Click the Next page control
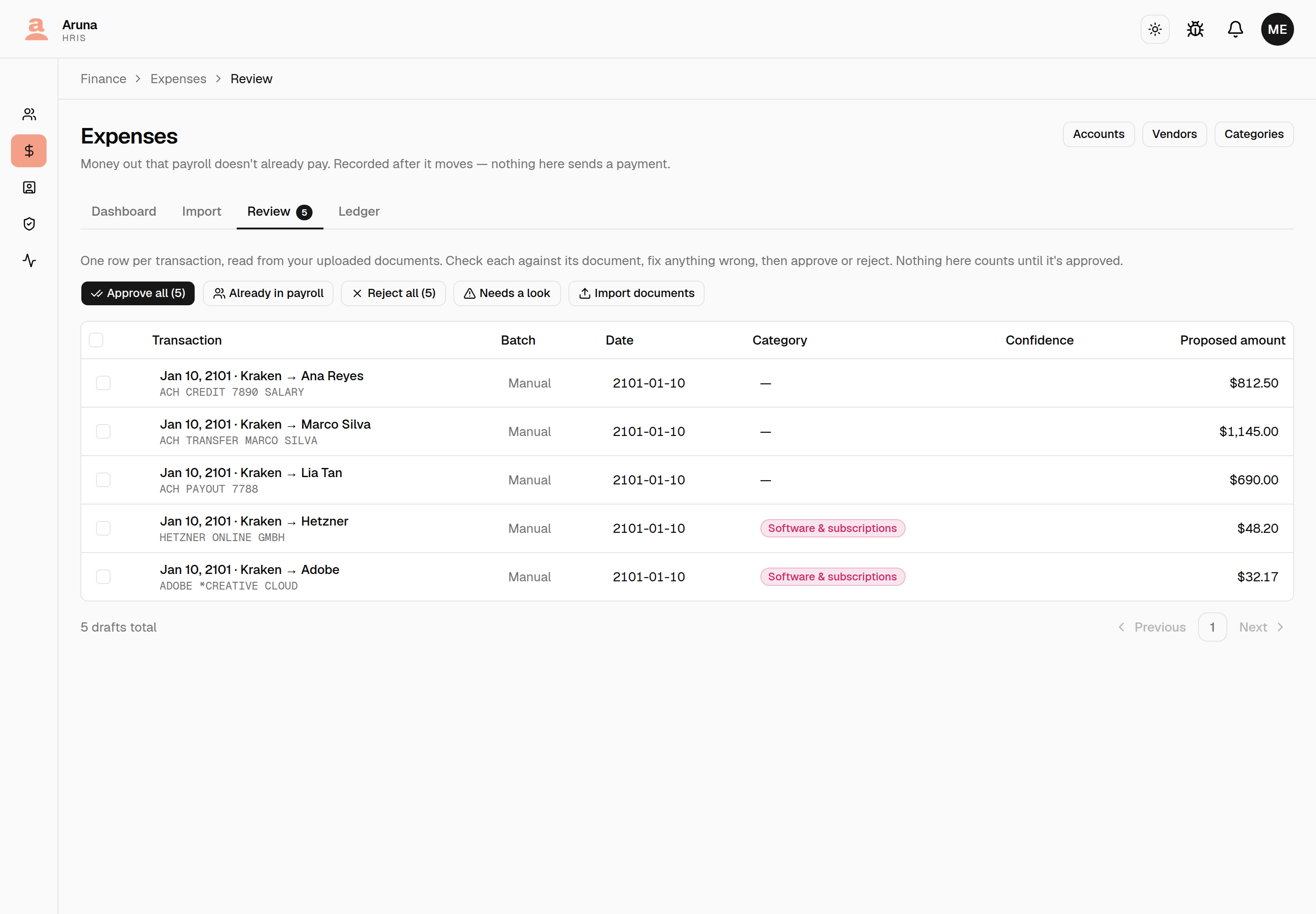The image size is (1316, 914). click(x=1262, y=627)
